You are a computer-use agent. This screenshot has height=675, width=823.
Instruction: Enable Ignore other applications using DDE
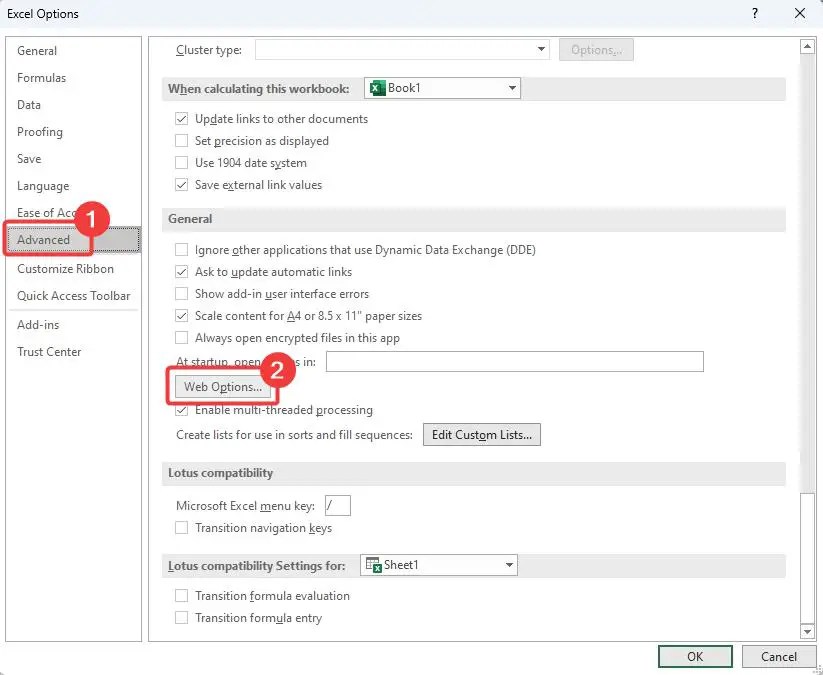[x=181, y=250]
